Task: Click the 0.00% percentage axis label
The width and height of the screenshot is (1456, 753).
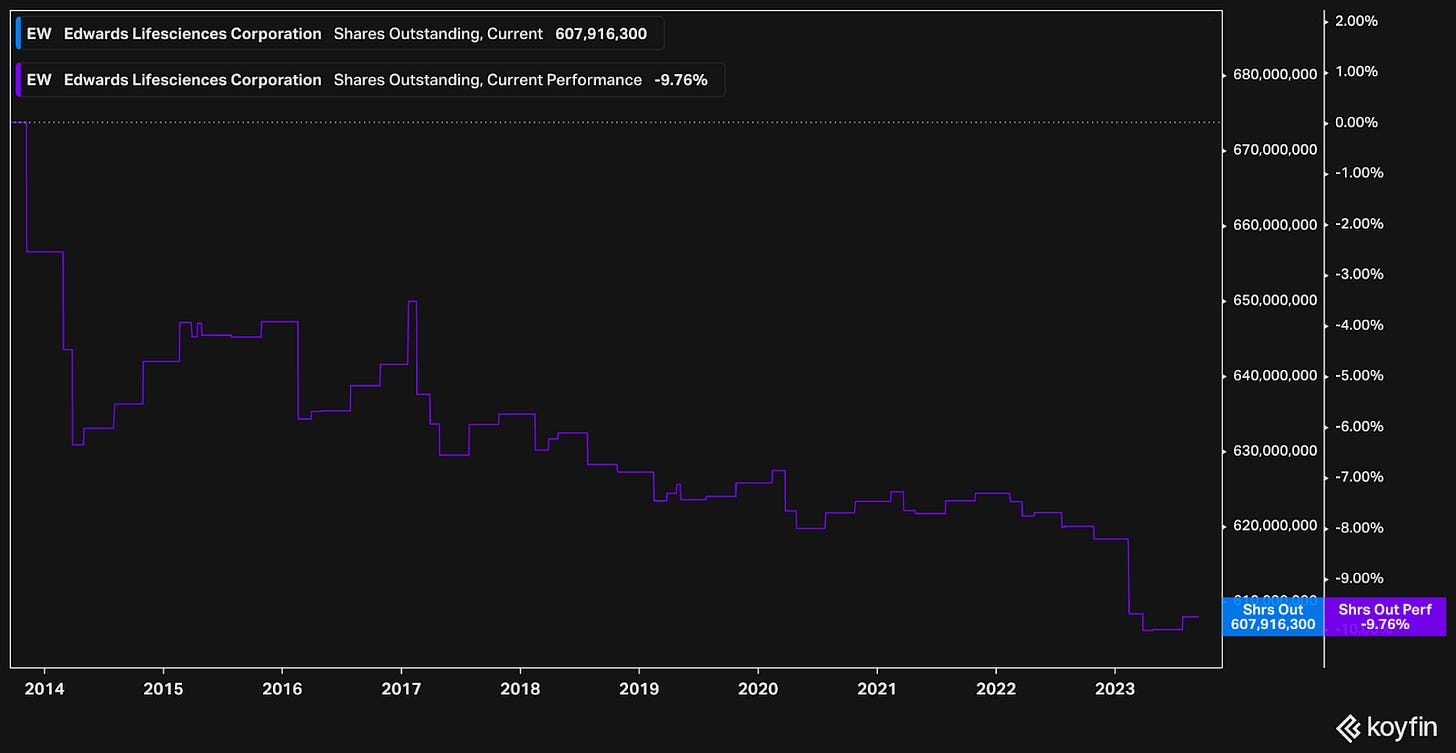Action: click(x=1358, y=122)
